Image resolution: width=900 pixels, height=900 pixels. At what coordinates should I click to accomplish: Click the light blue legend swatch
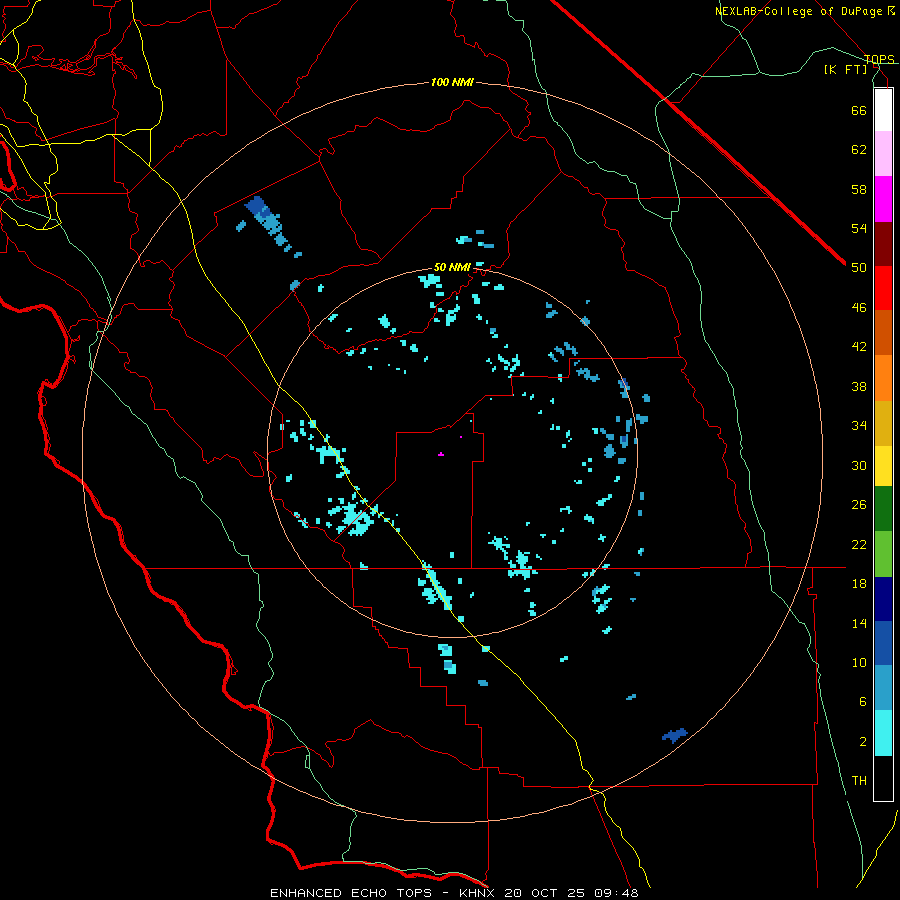click(883, 688)
